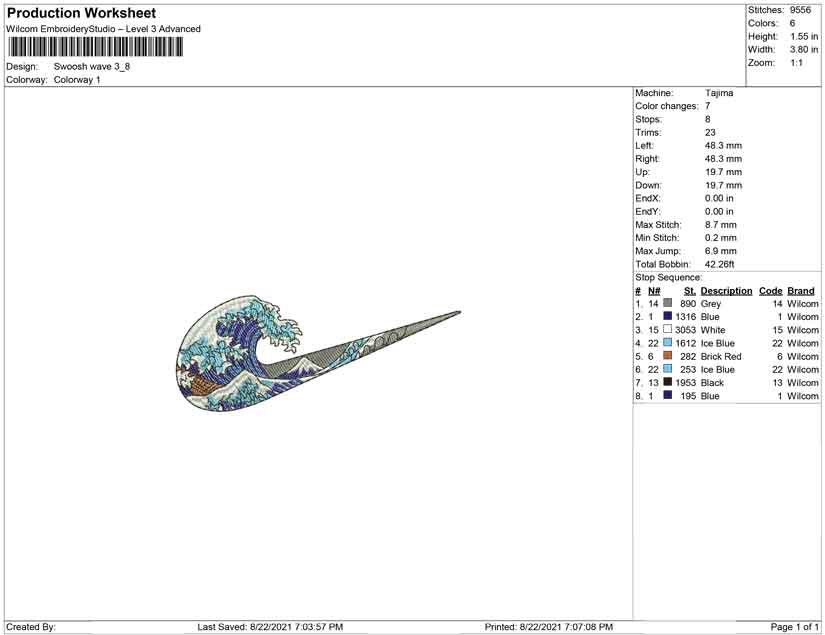Click the Height value '1.55 in'
This screenshot has width=825, height=635.
click(x=804, y=36)
